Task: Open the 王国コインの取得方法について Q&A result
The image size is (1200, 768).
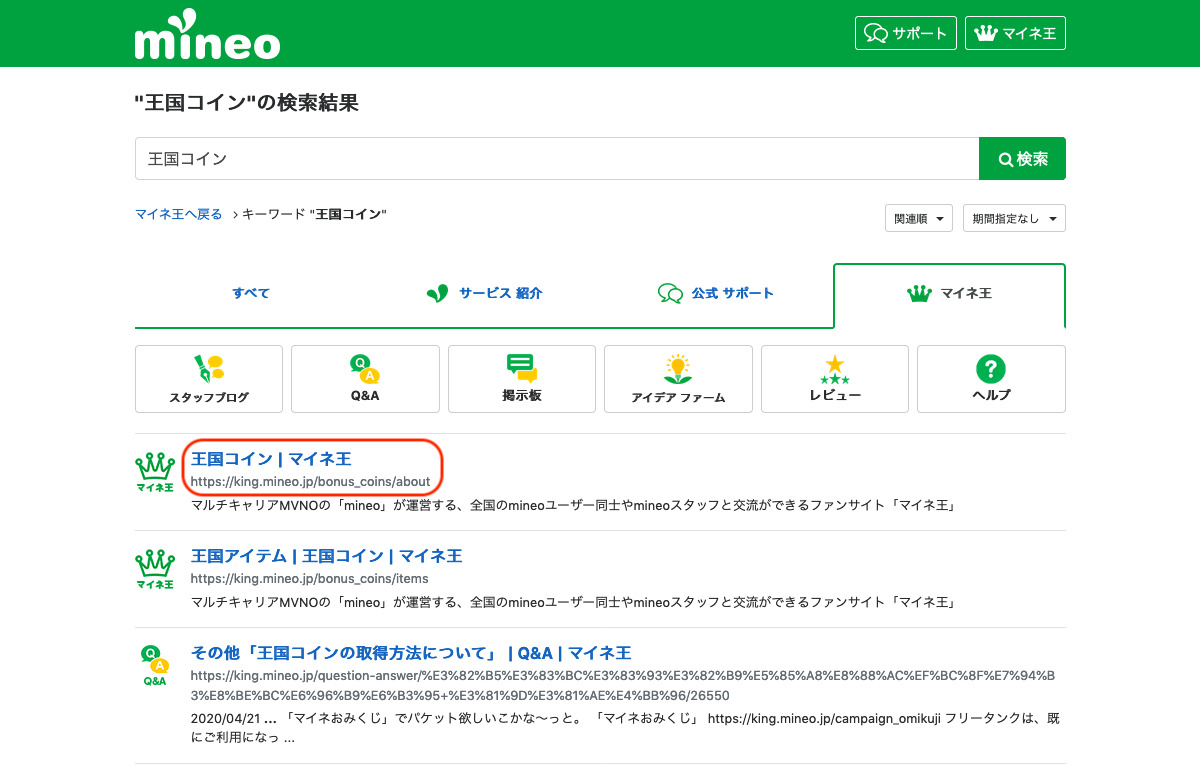Action: point(411,653)
